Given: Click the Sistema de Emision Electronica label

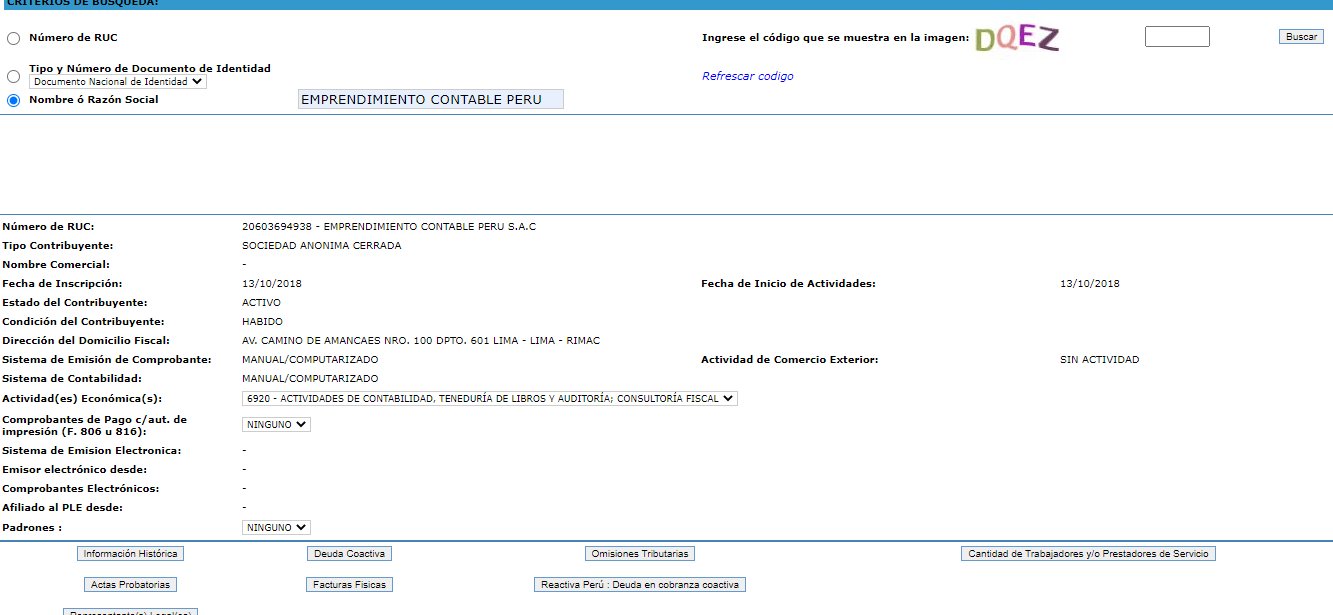Looking at the screenshot, I should coord(92,451).
